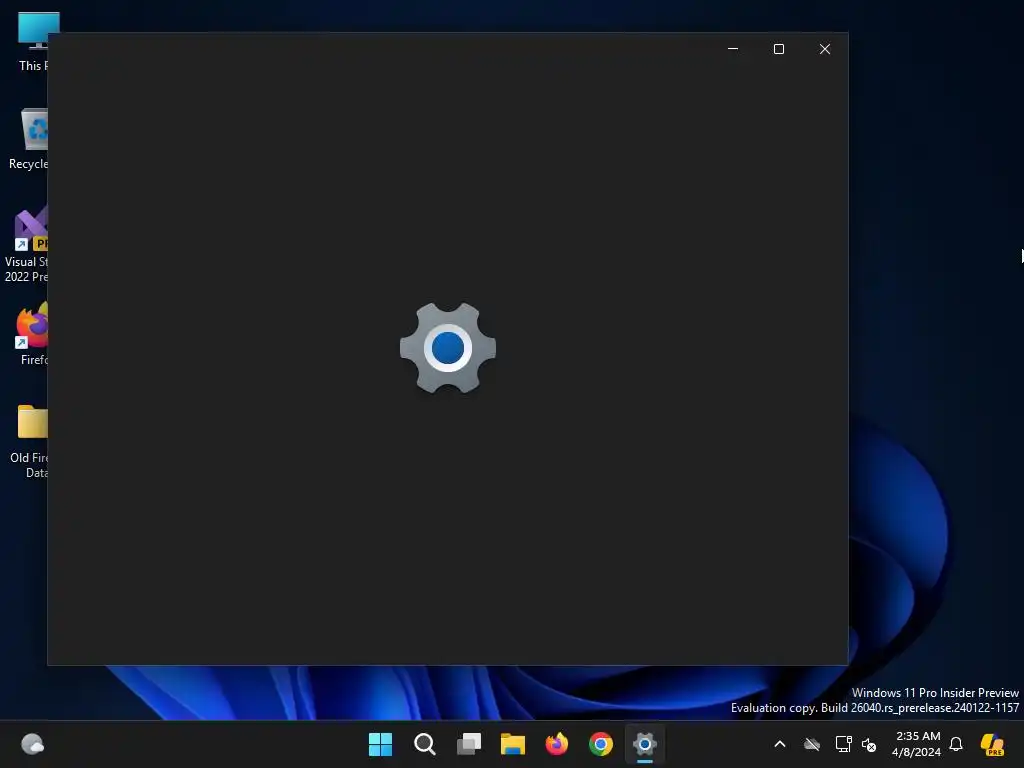Launch File Explorer from the taskbar
Image resolution: width=1024 pixels, height=768 pixels.
tap(513, 744)
